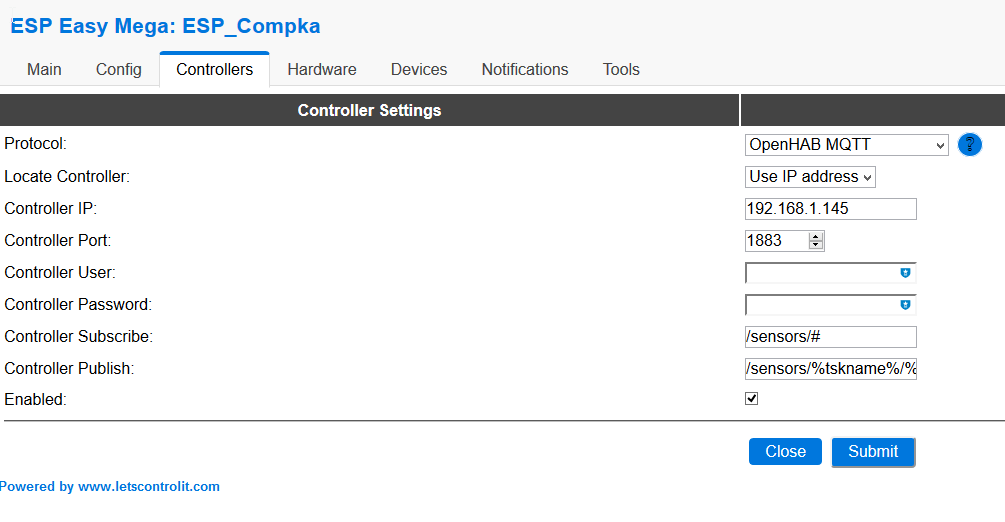
Task: Click the blue protocol help question-mark icon
Action: [x=969, y=145]
